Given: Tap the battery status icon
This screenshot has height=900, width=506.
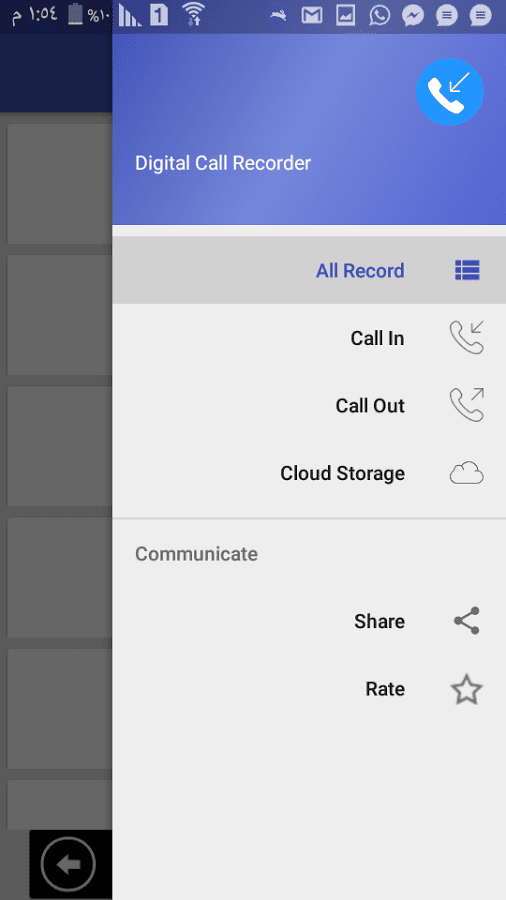Looking at the screenshot, I should click(x=75, y=14).
